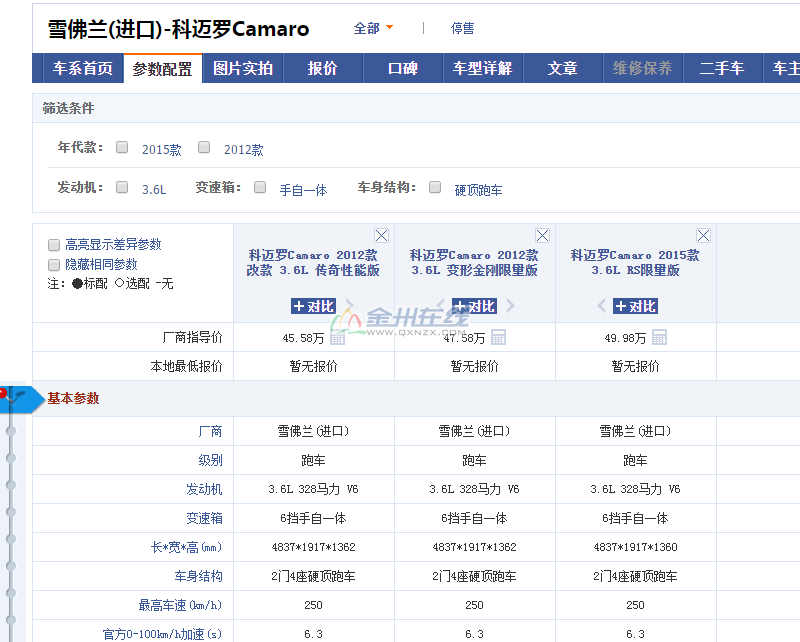800x642 pixels.
Task: Enable 高亮显示差异参数 checkbox
Action: (x=54, y=245)
